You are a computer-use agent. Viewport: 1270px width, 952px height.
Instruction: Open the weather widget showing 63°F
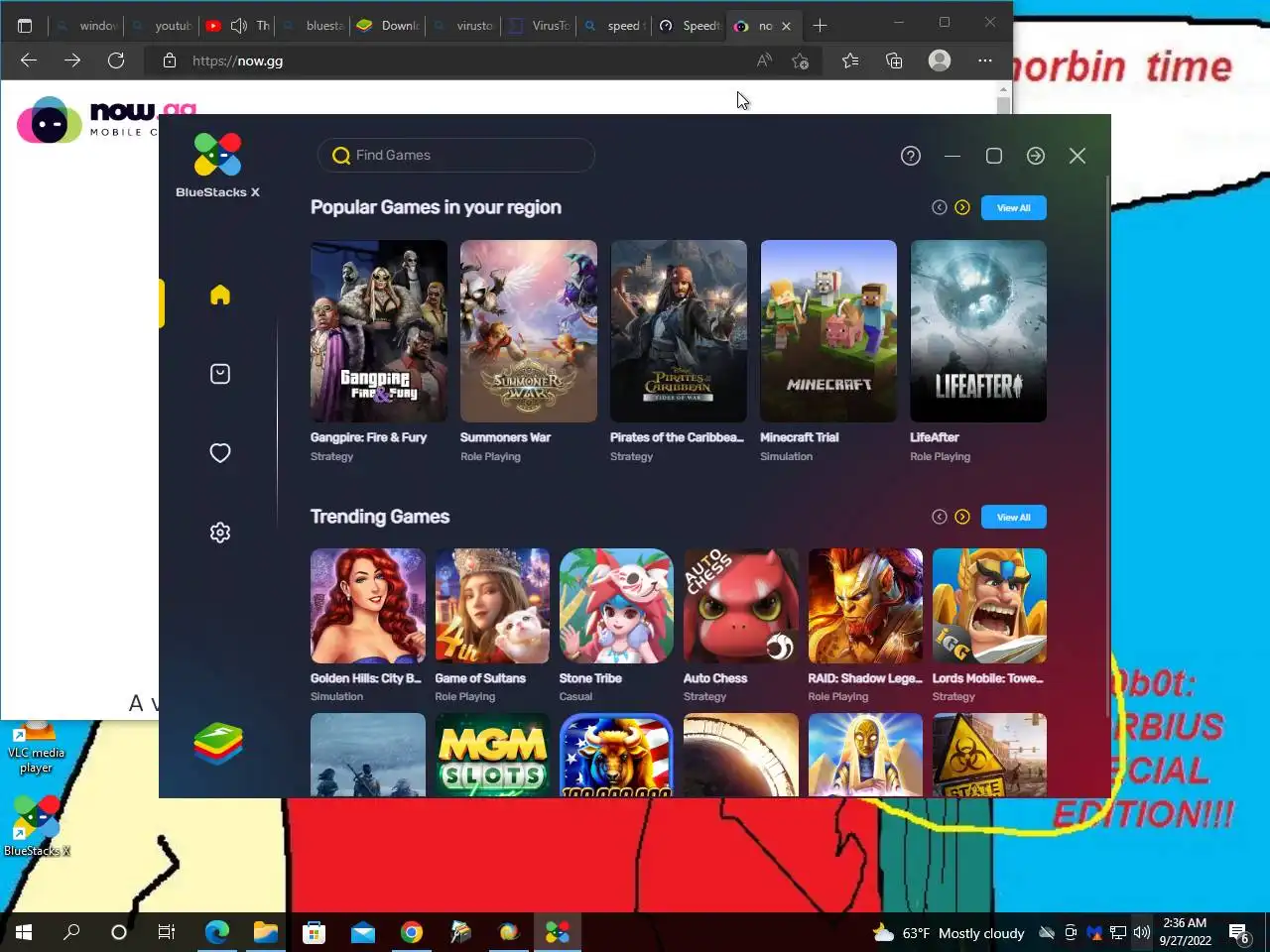948,933
